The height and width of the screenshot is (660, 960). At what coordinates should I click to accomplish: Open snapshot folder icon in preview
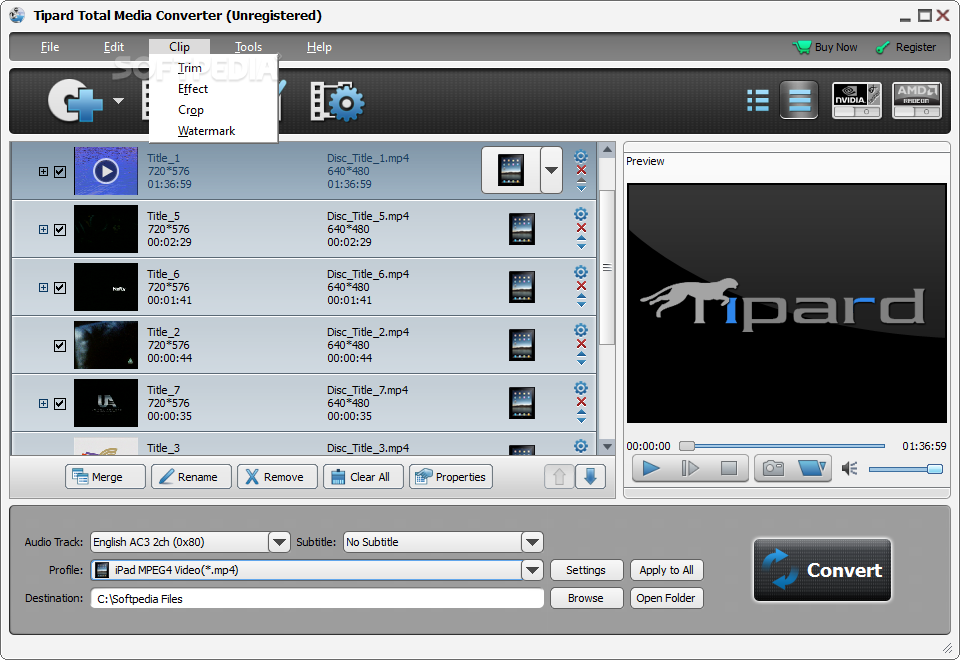coord(812,468)
